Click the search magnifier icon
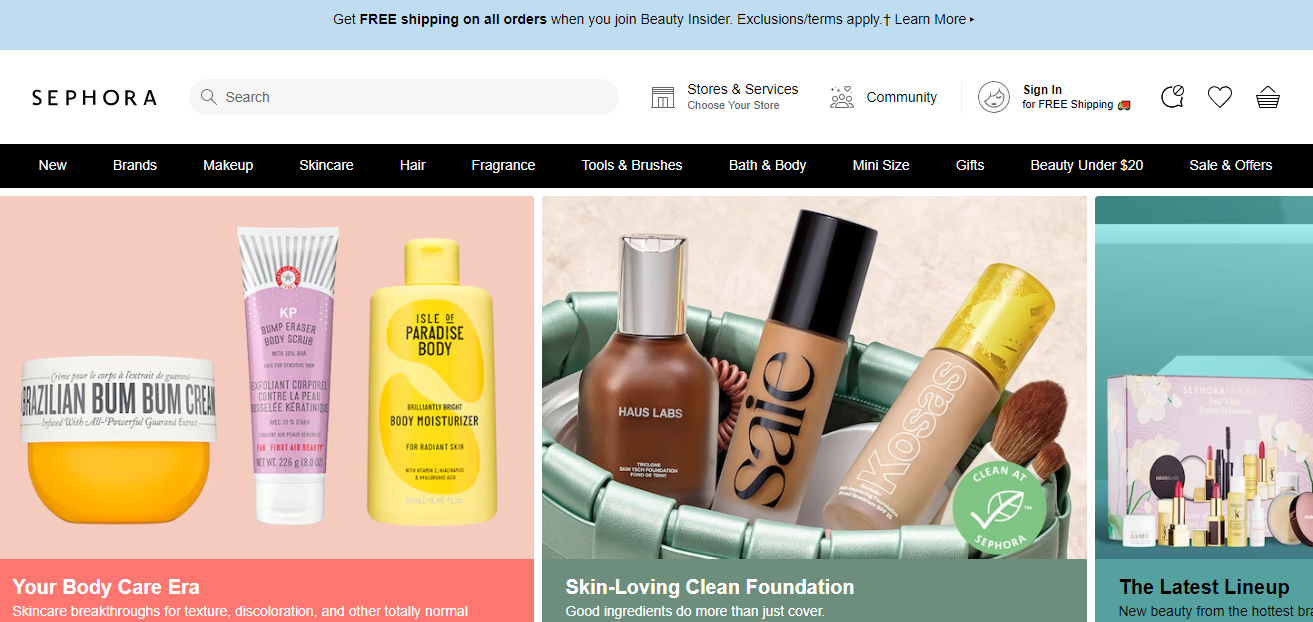This screenshot has height=622, width=1313. tap(208, 97)
